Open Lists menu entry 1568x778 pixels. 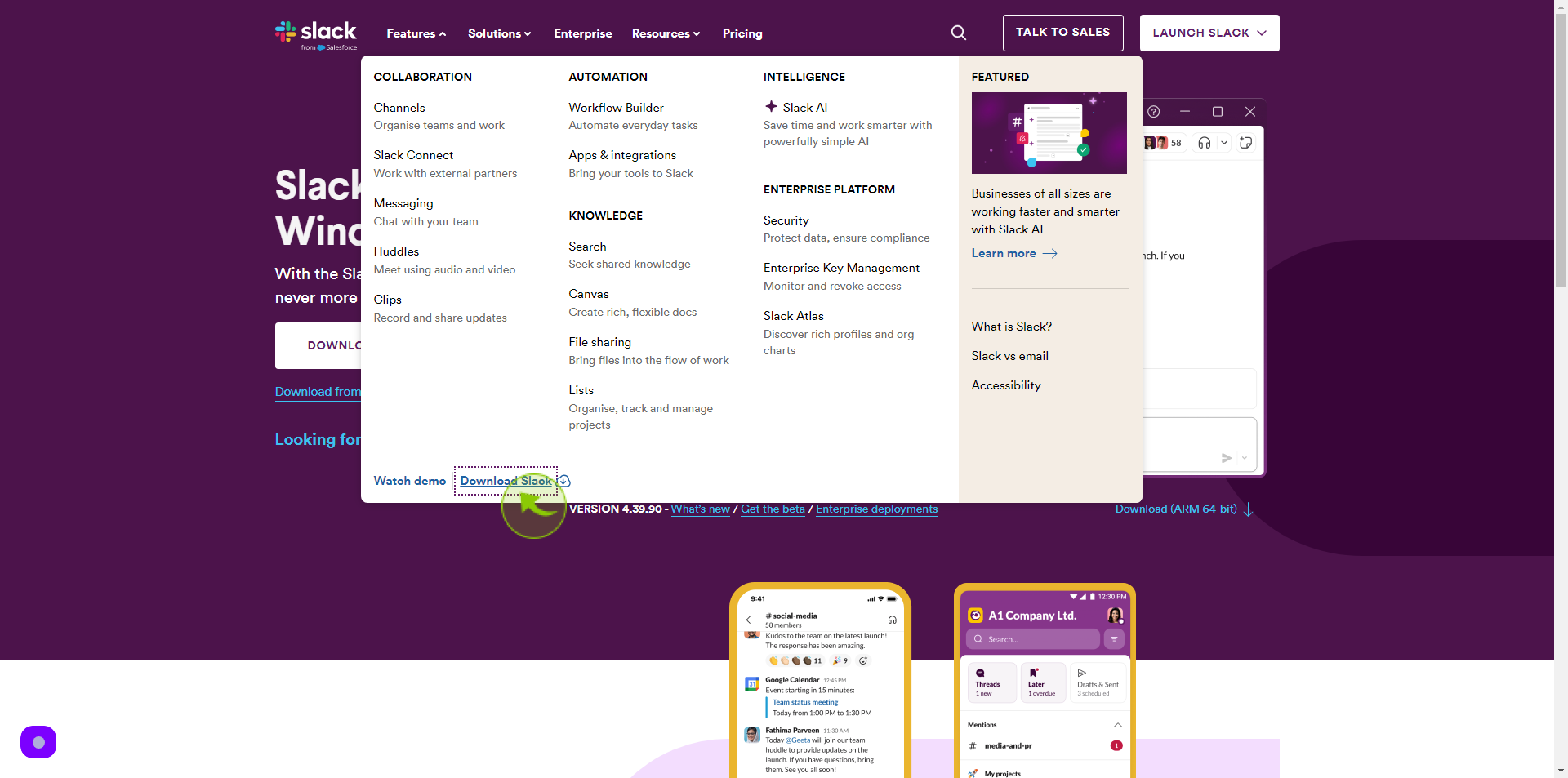[x=581, y=390]
